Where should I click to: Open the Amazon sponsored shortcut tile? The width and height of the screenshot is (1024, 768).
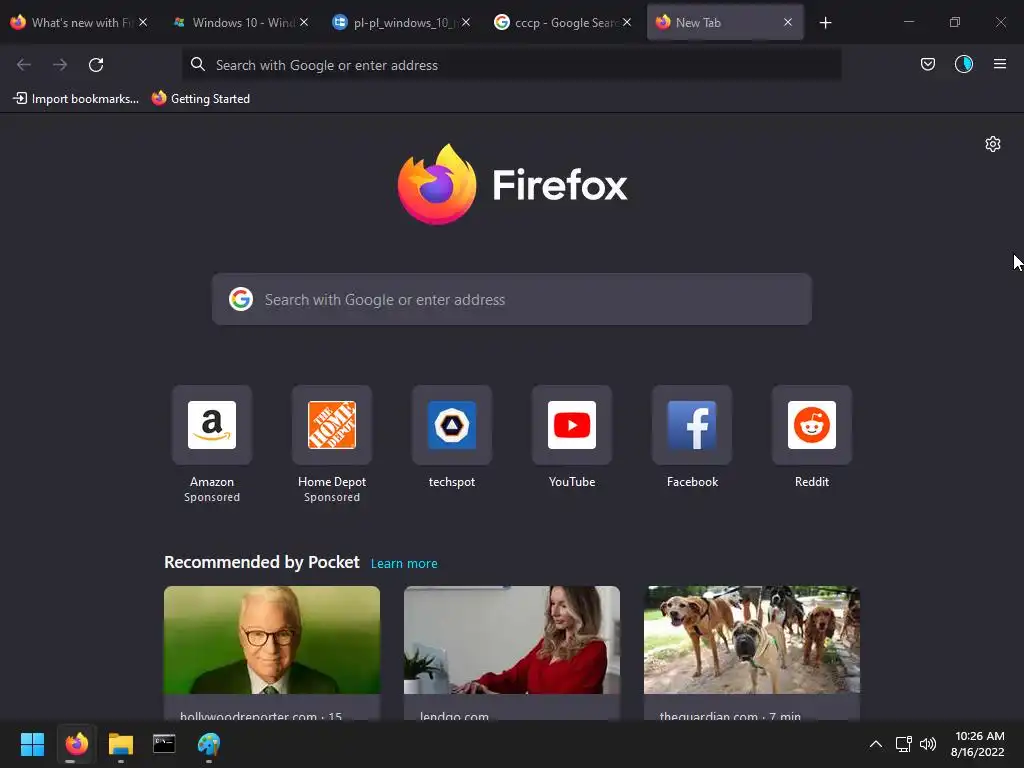(x=212, y=425)
